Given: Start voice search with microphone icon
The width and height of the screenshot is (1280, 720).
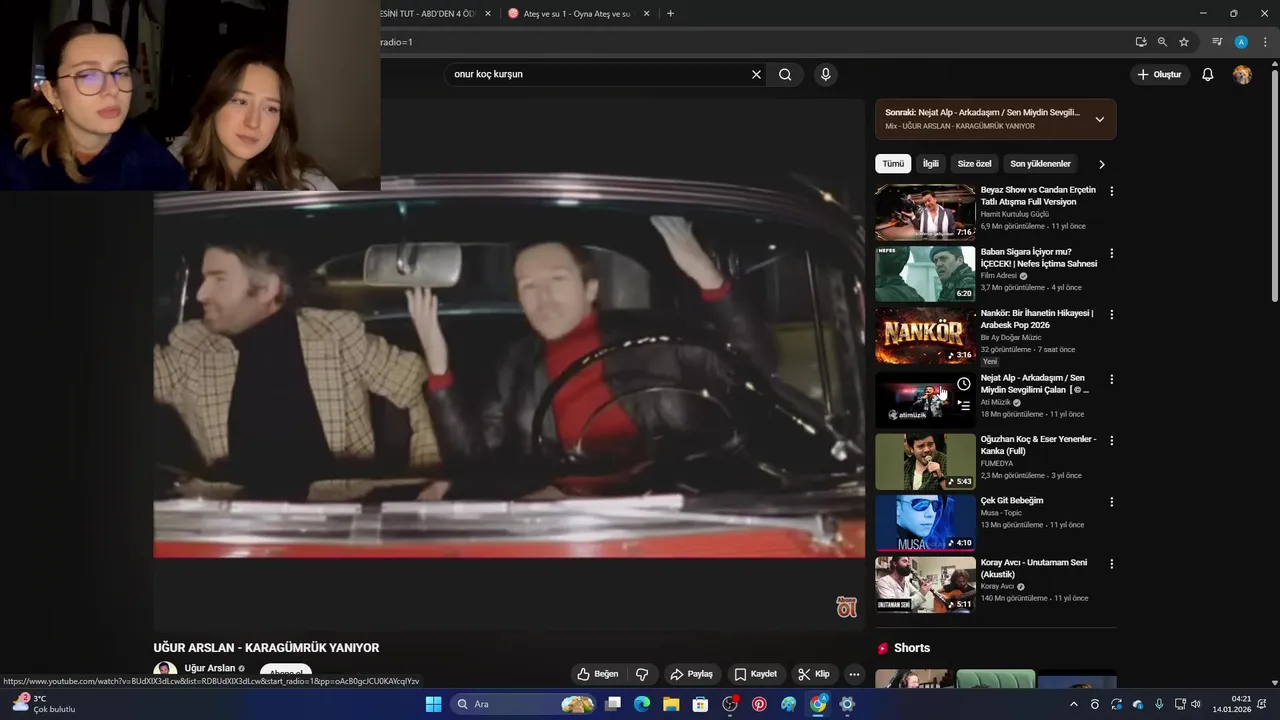Looking at the screenshot, I should point(825,74).
